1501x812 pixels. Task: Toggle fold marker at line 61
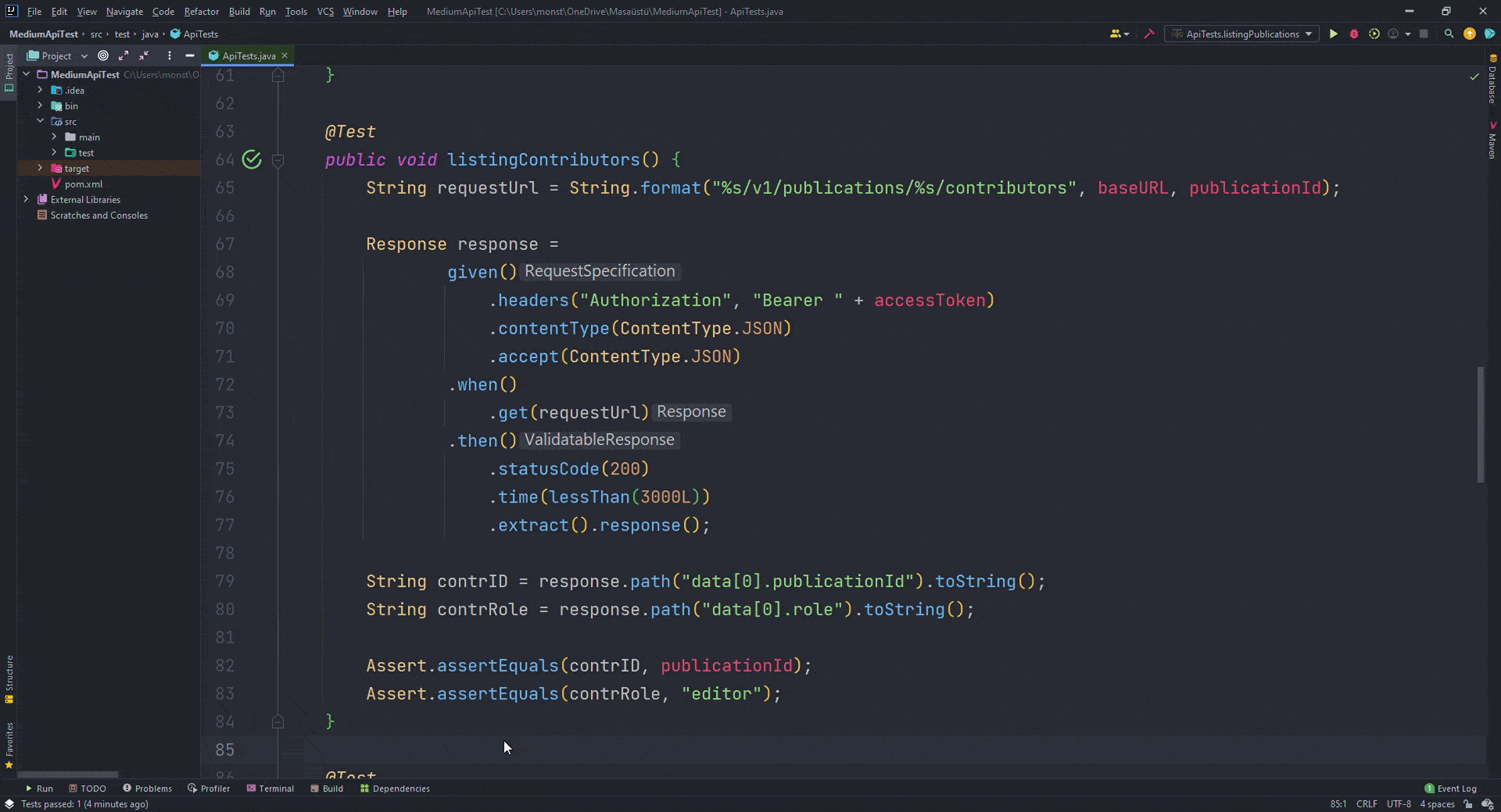click(x=278, y=75)
